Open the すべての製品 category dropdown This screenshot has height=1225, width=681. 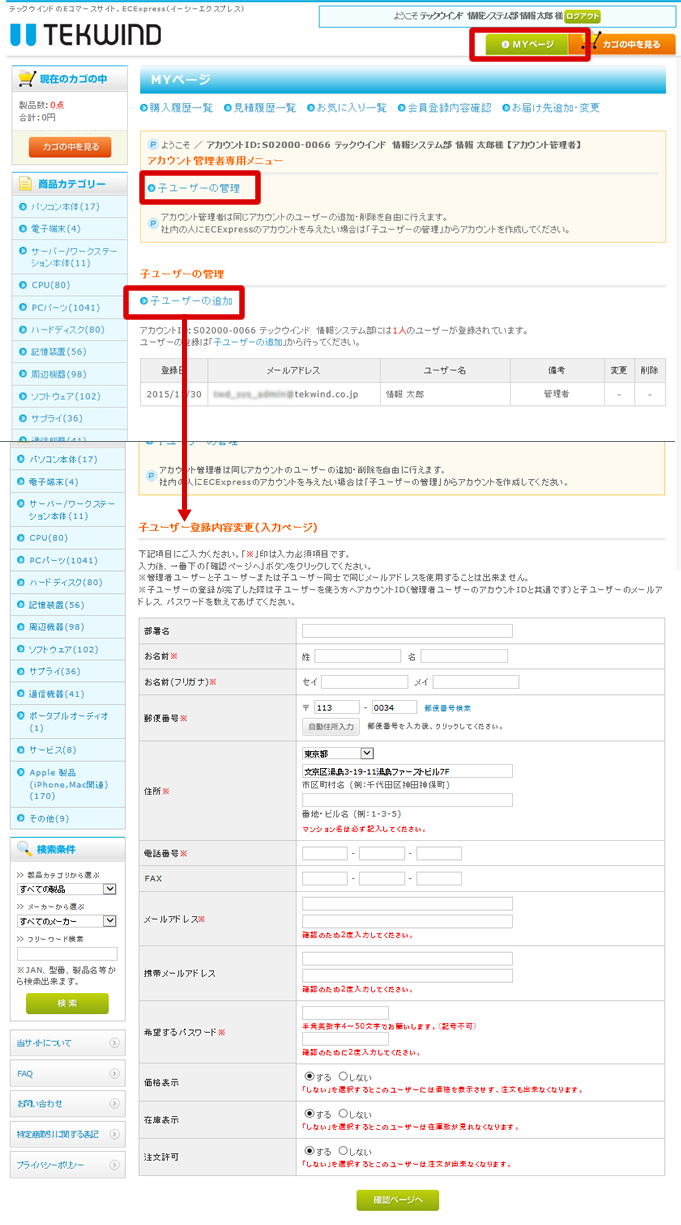[67, 889]
